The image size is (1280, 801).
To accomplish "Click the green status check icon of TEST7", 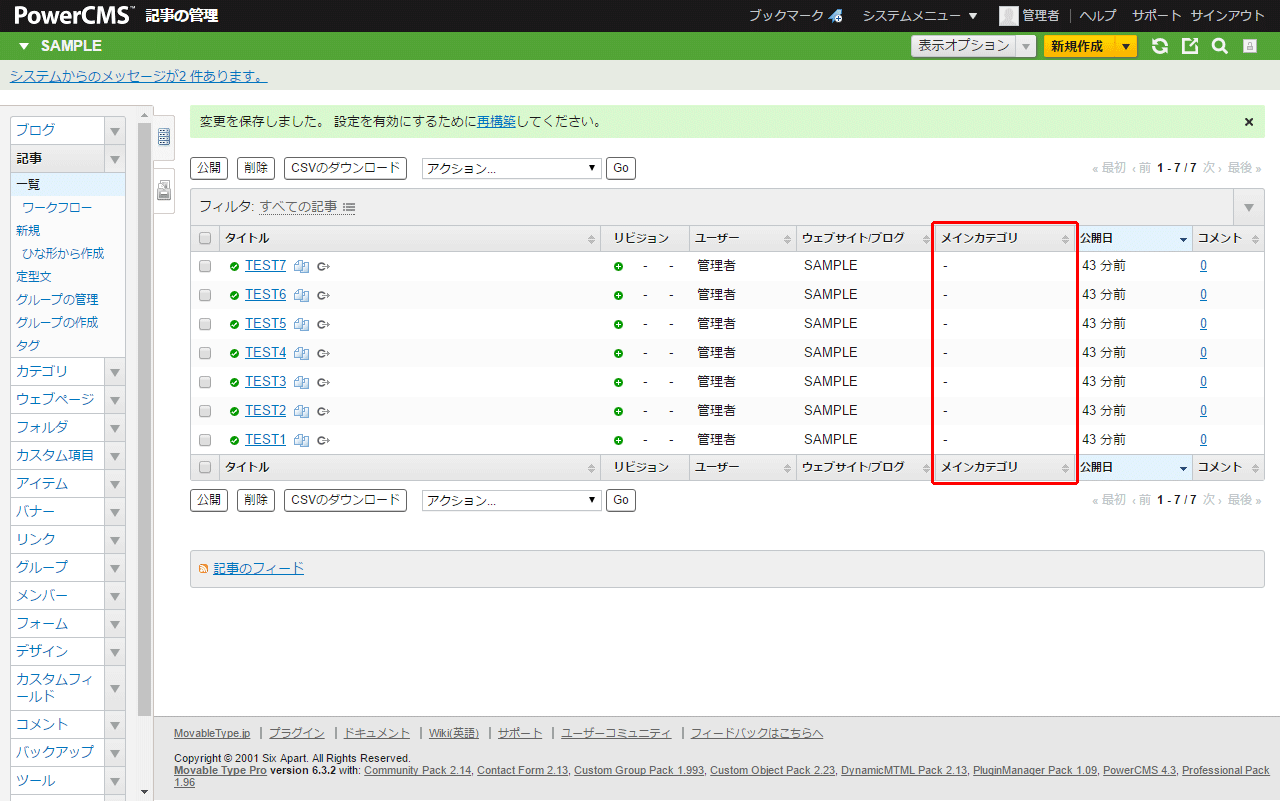I will [234, 267].
